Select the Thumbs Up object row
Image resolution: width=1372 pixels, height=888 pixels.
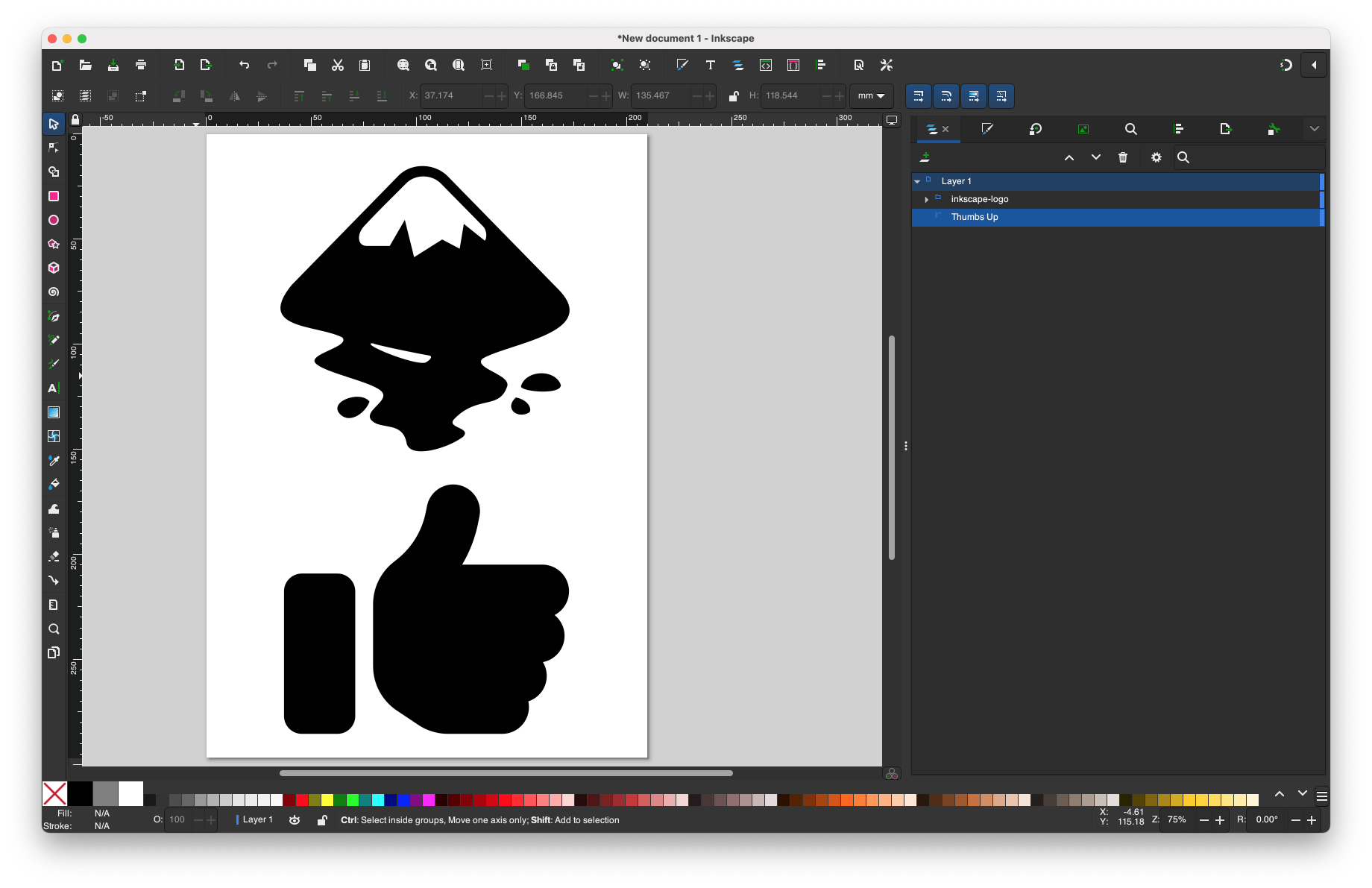(x=1118, y=217)
